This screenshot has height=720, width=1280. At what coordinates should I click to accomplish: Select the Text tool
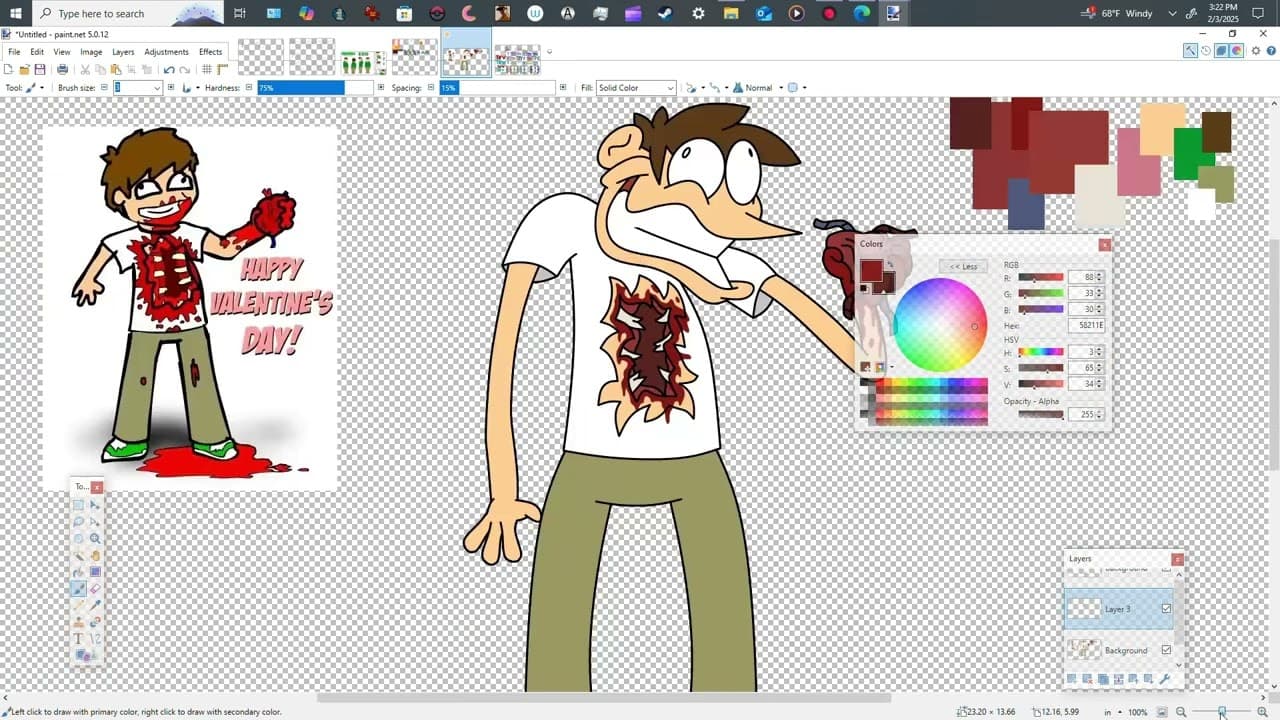click(x=78, y=639)
